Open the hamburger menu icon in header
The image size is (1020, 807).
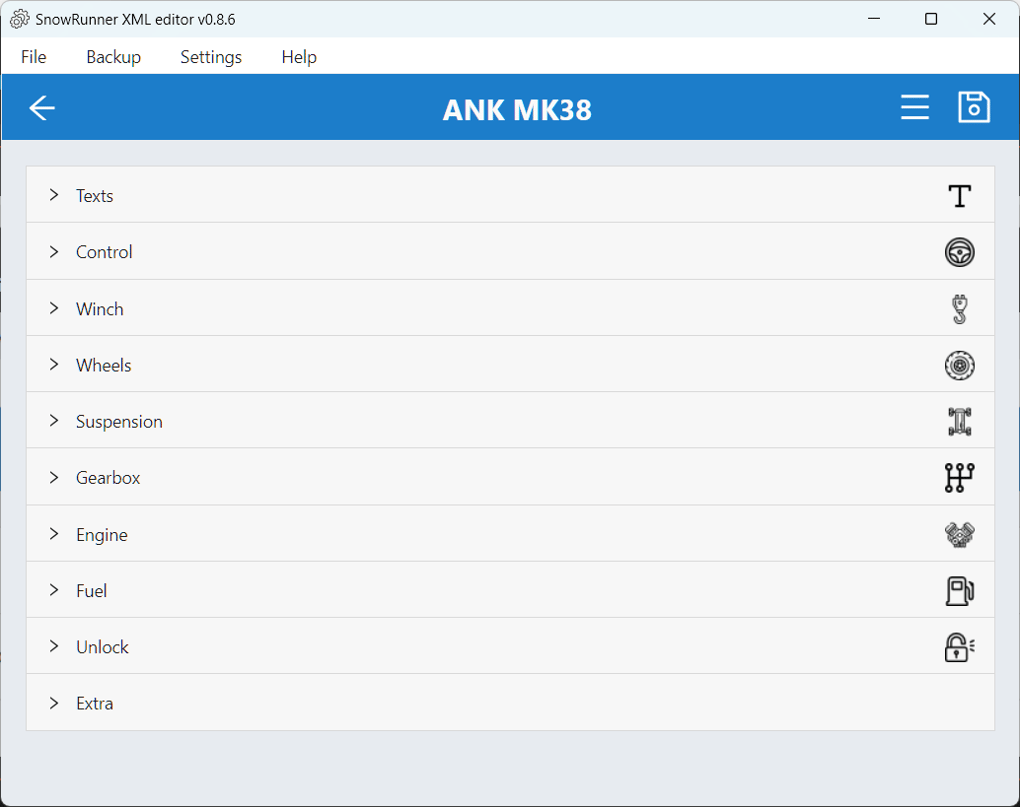coord(915,107)
